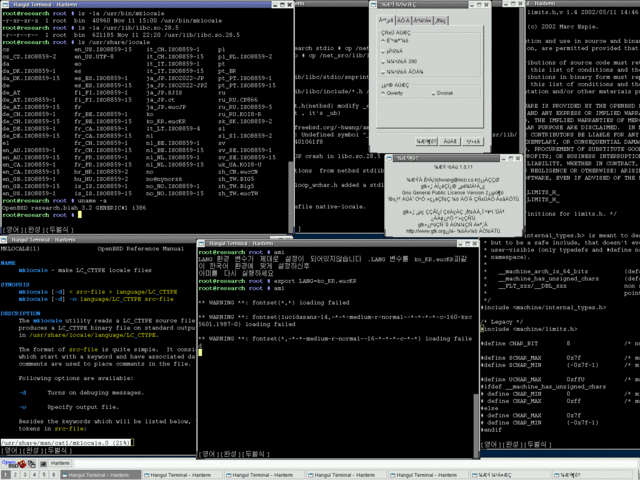Open window menu icon of the about dialog
This screenshot has height=480, width=640.
point(390,158)
